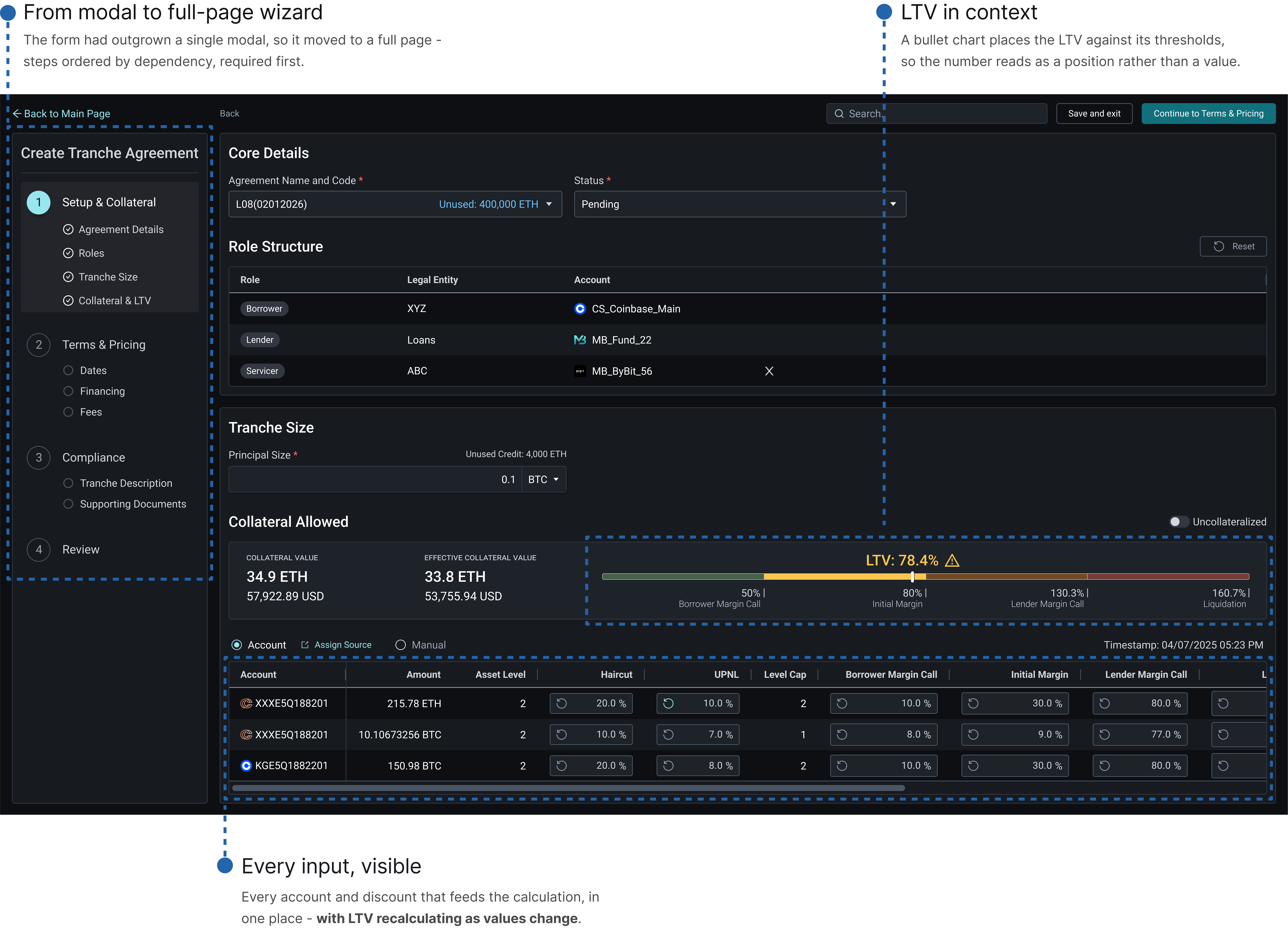Image resolution: width=1288 pixels, height=929 pixels.
Task: Click Back to Main Page link
Action: [x=61, y=114]
